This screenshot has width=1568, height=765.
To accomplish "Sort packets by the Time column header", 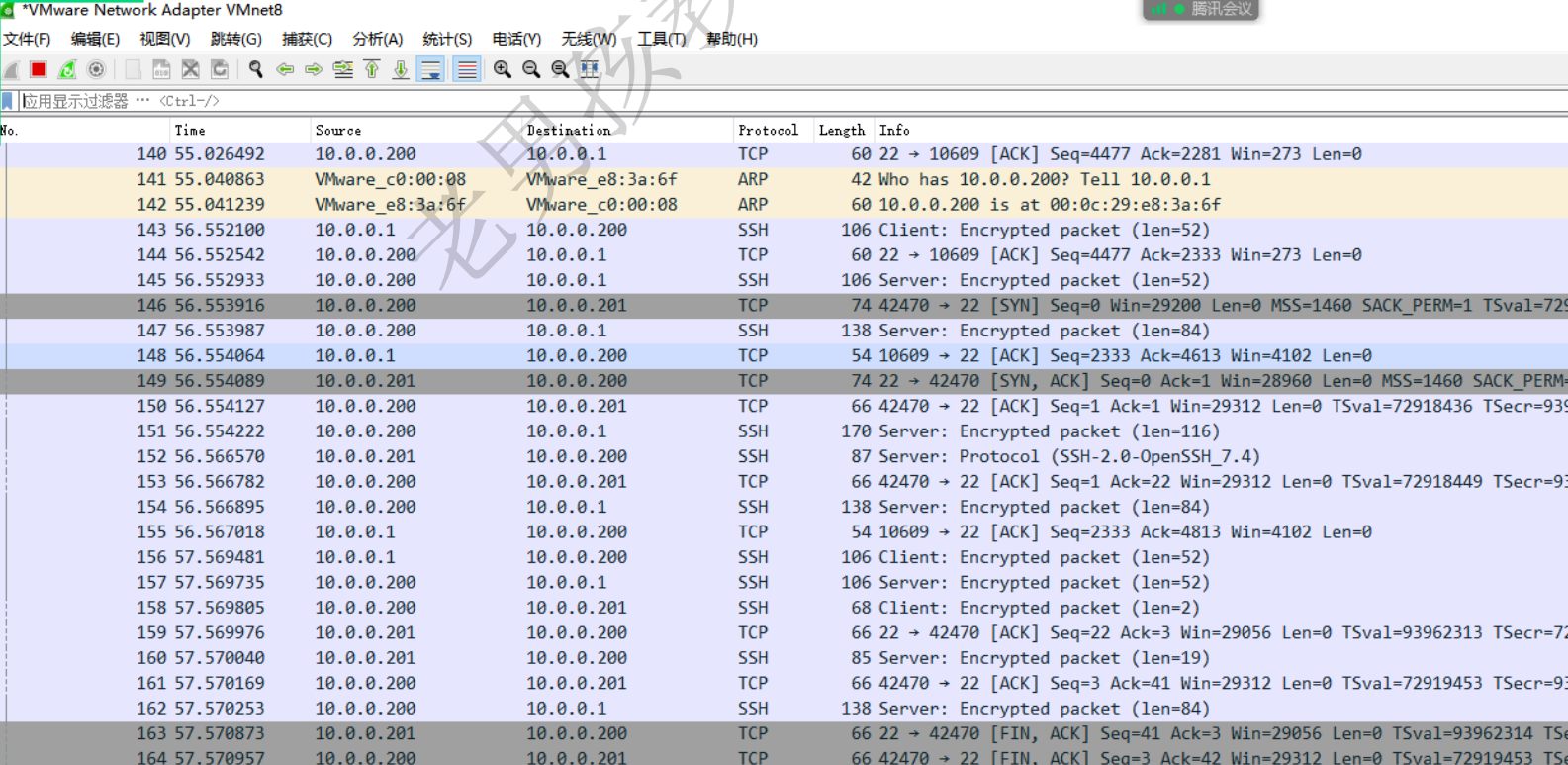I will click(239, 130).
